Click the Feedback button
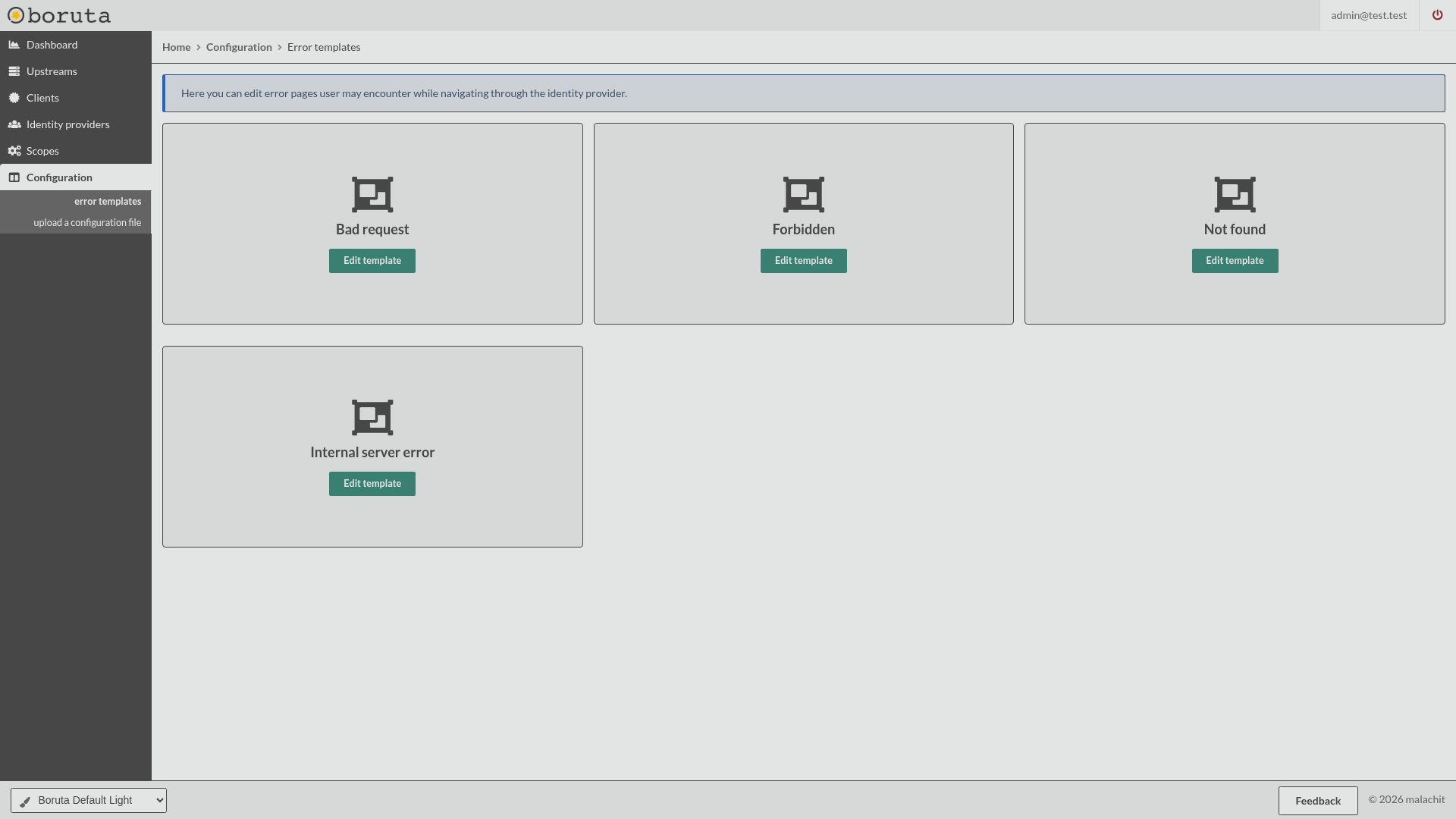Screen dimensions: 1456x819 (1318, 801)
